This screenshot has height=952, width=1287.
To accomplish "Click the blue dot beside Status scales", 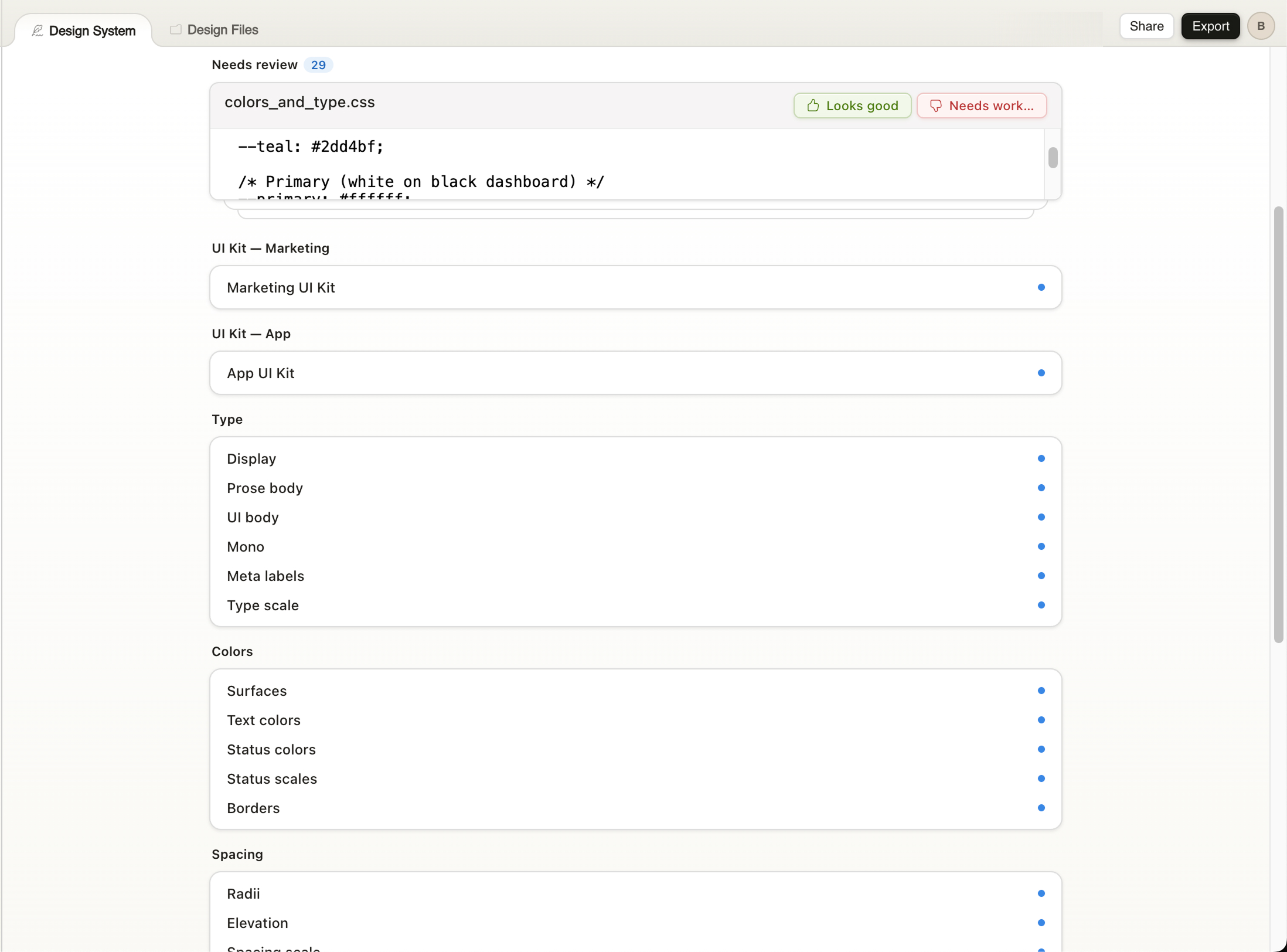I will click(x=1041, y=778).
